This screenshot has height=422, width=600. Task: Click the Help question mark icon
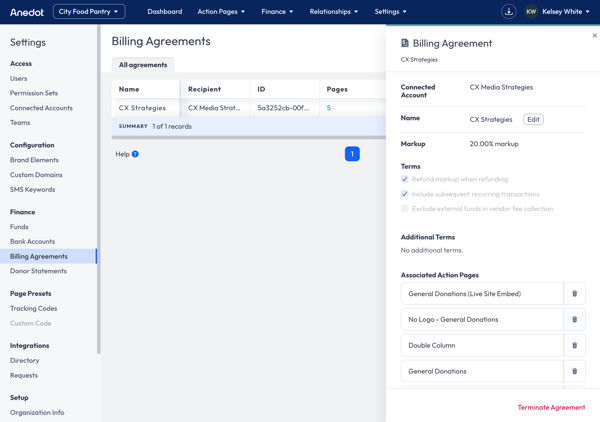(x=135, y=154)
